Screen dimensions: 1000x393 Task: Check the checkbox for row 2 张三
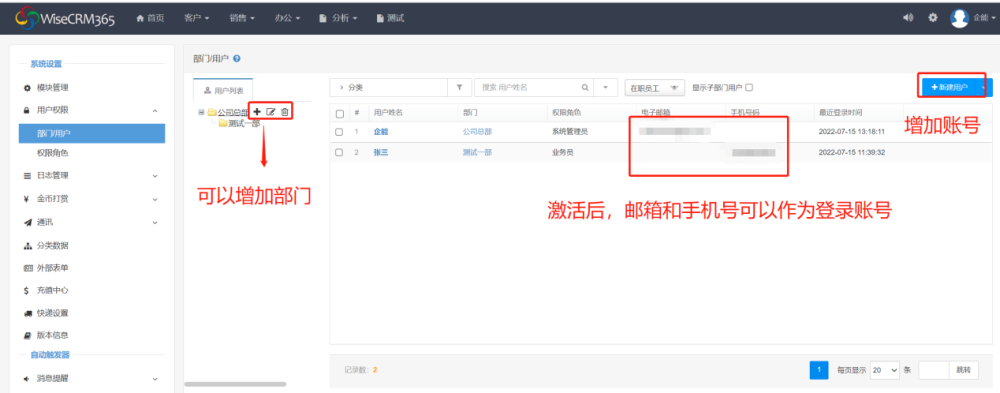[x=340, y=152]
